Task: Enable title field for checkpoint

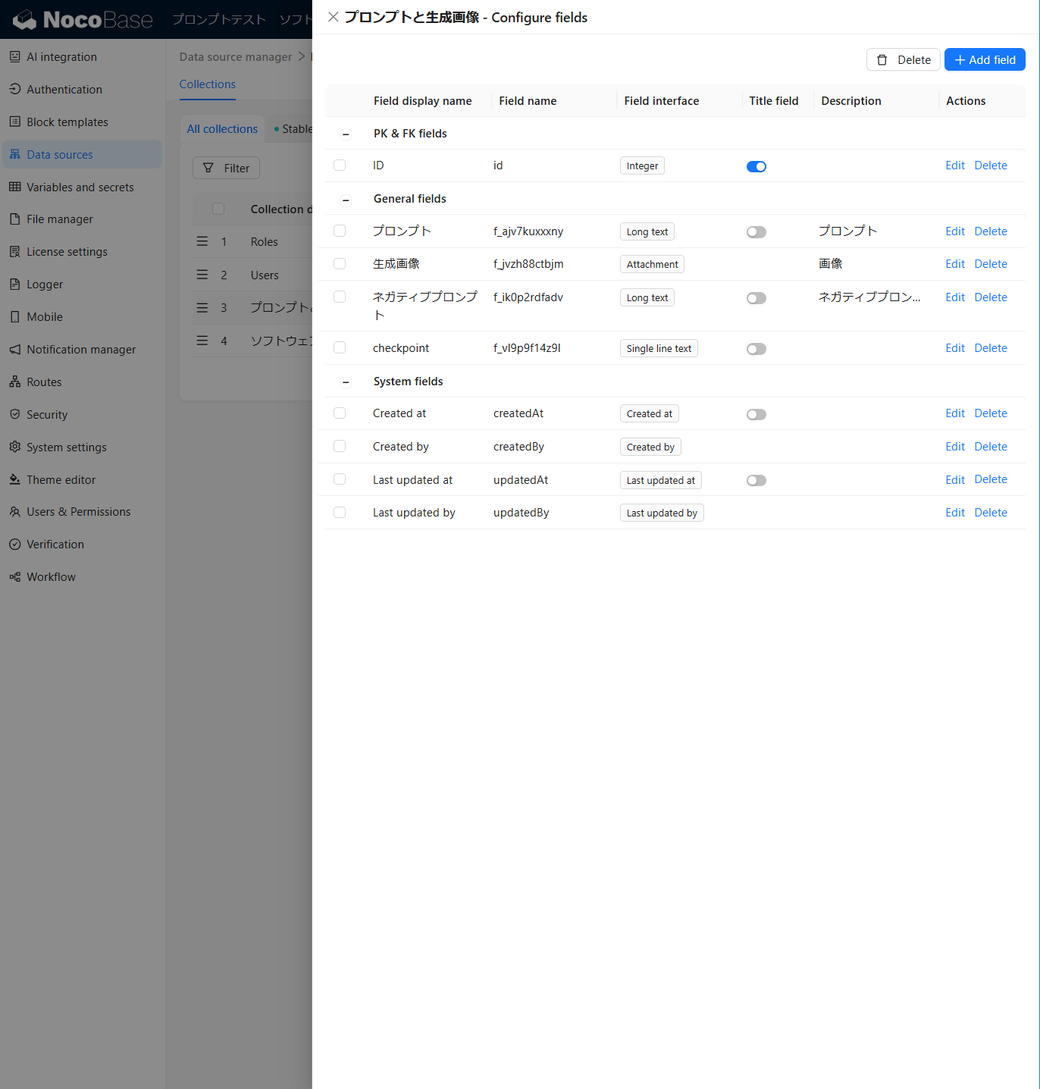Action: point(756,349)
